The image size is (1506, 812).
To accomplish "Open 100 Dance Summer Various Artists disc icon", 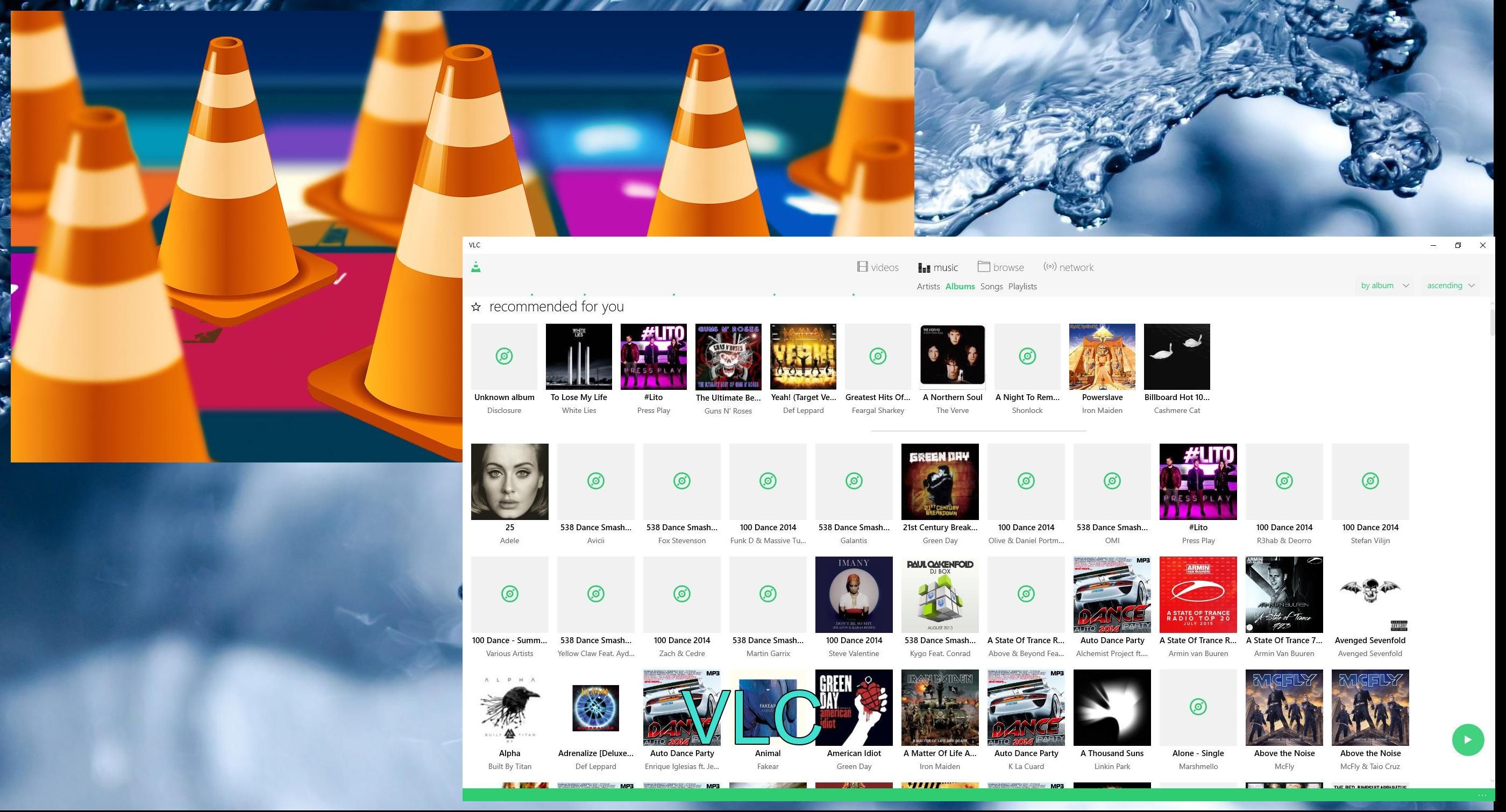I will (510, 595).
